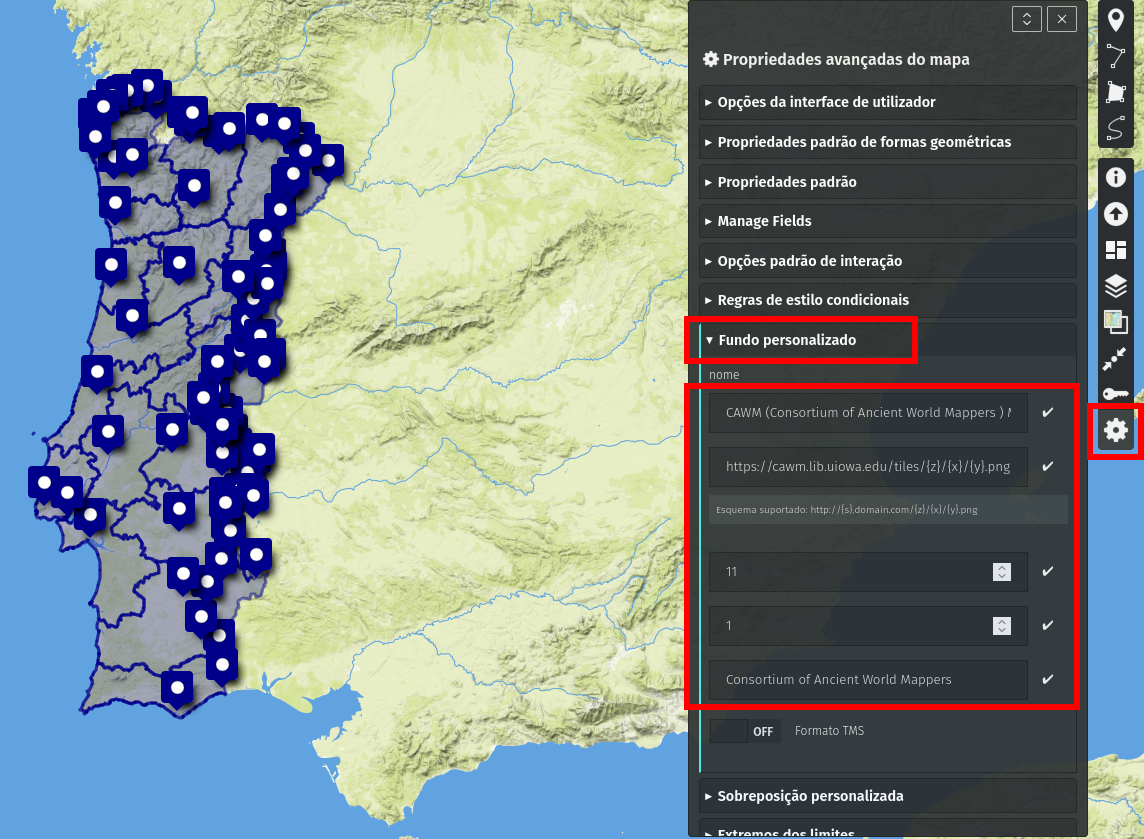Expand Regras de estilo condicionais

point(887,301)
